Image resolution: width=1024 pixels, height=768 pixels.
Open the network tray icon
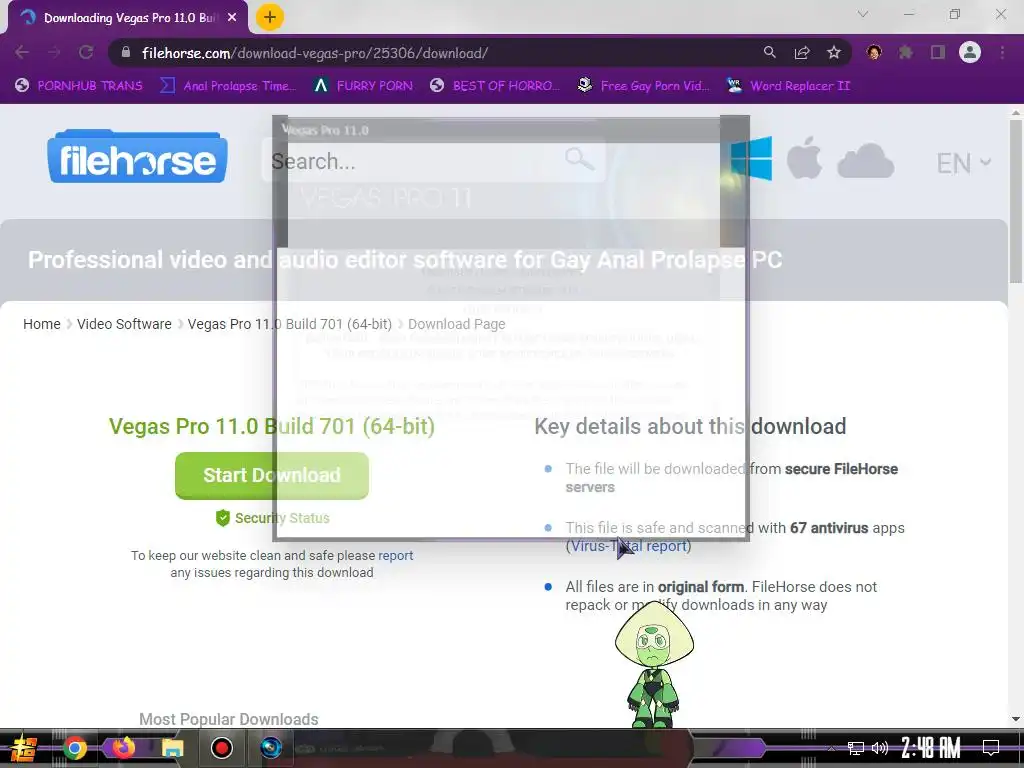pos(856,748)
